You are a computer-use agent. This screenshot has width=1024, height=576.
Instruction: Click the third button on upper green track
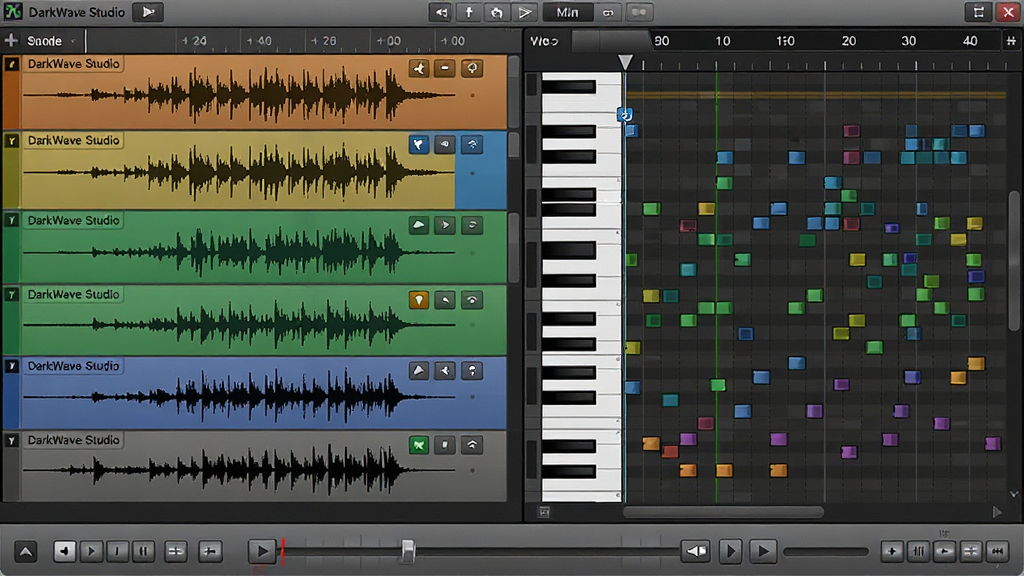(472, 225)
